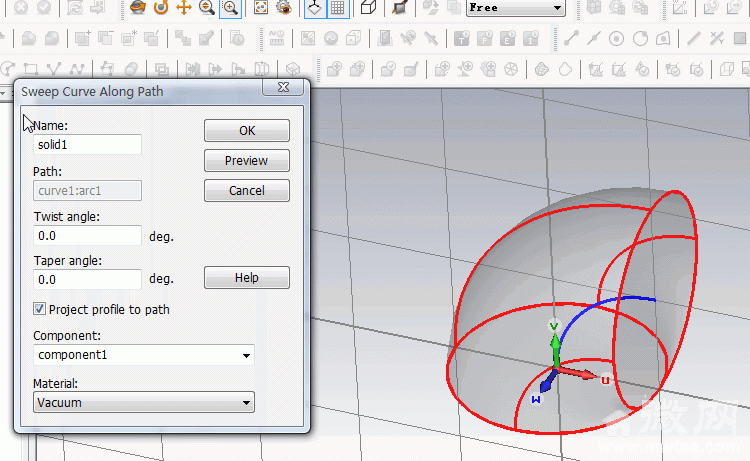Pick circle center point tool
Screen dimensions: 750x461
[x=617, y=38]
